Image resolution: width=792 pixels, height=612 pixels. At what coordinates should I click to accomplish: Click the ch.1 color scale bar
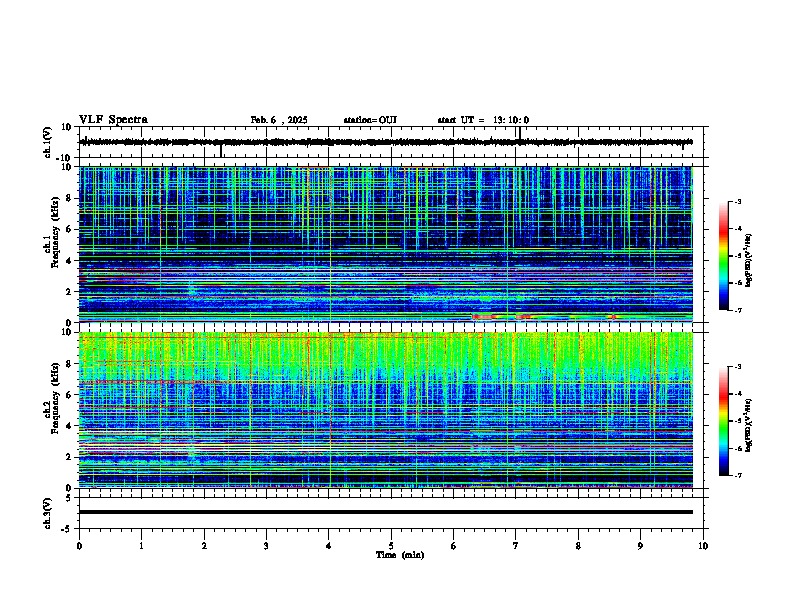[x=723, y=256]
